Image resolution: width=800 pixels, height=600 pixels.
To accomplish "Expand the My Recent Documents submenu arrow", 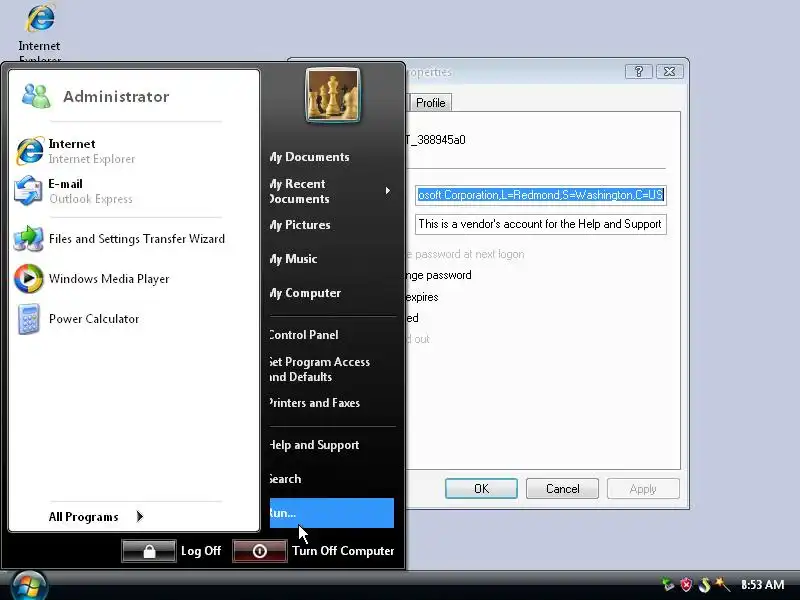I will tap(388, 191).
